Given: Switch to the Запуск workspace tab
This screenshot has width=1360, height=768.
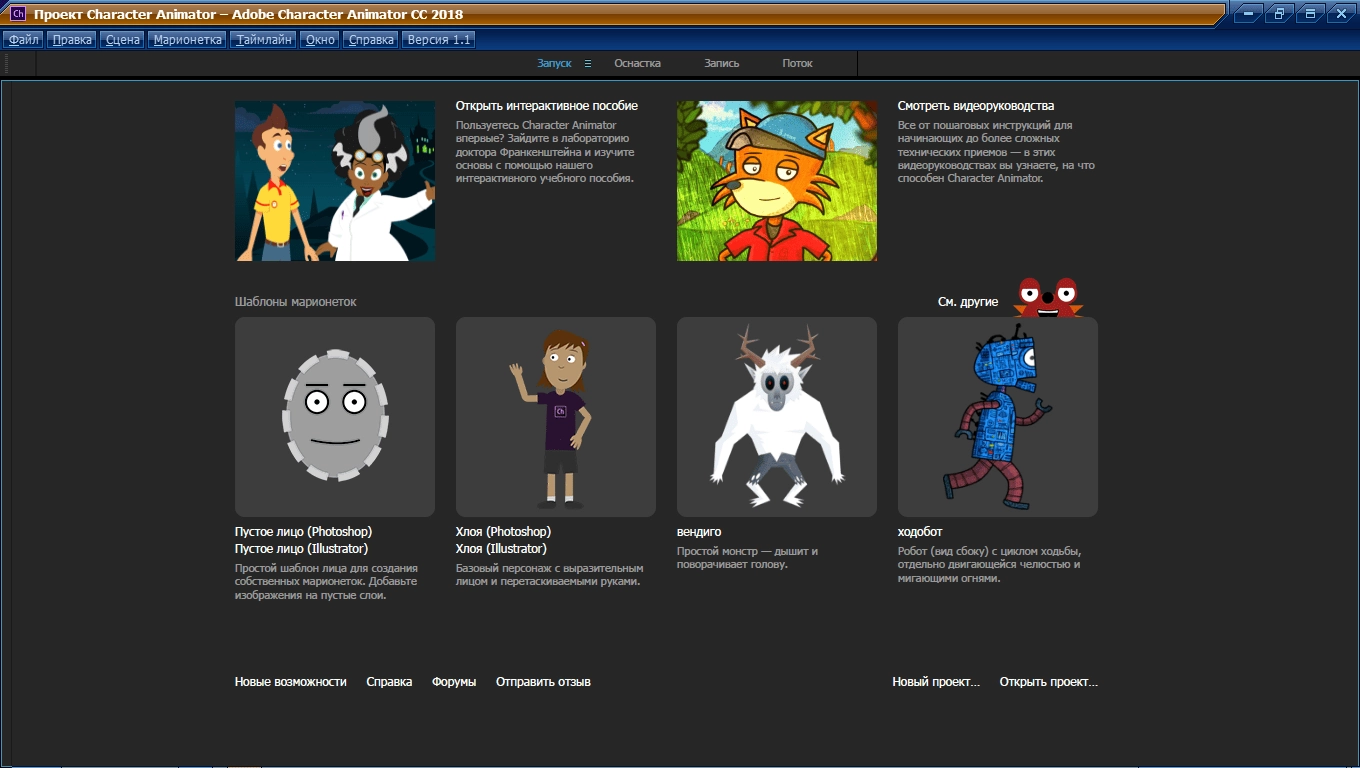Looking at the screenshot, I should (x=554, y=63).
